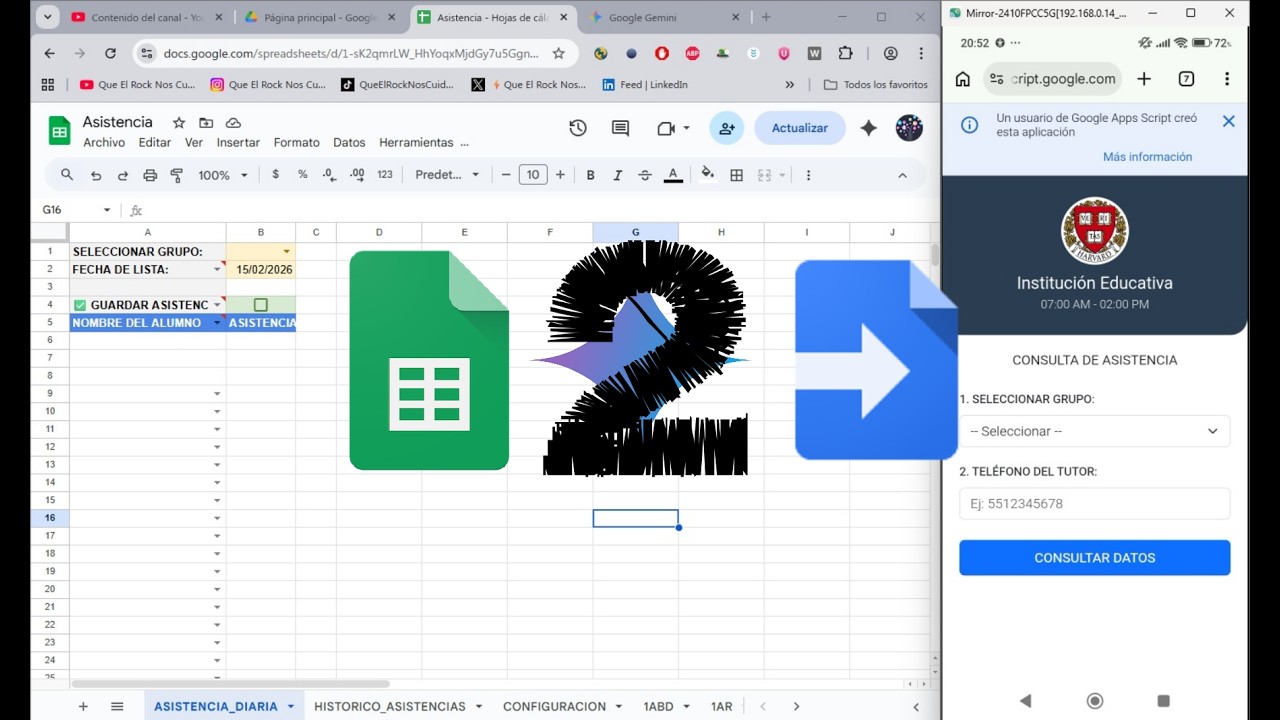Viewport: 1280px width, 720px height.
Task: Undo the last action
Action: pos(96,175)
